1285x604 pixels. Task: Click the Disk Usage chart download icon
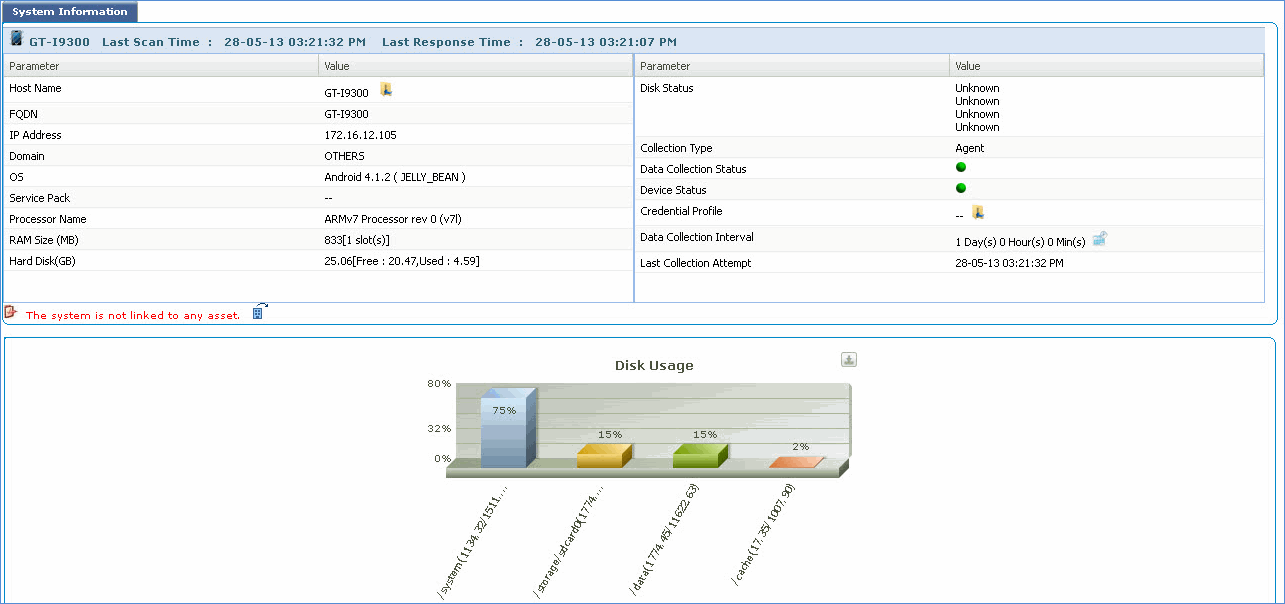(849, 360)
